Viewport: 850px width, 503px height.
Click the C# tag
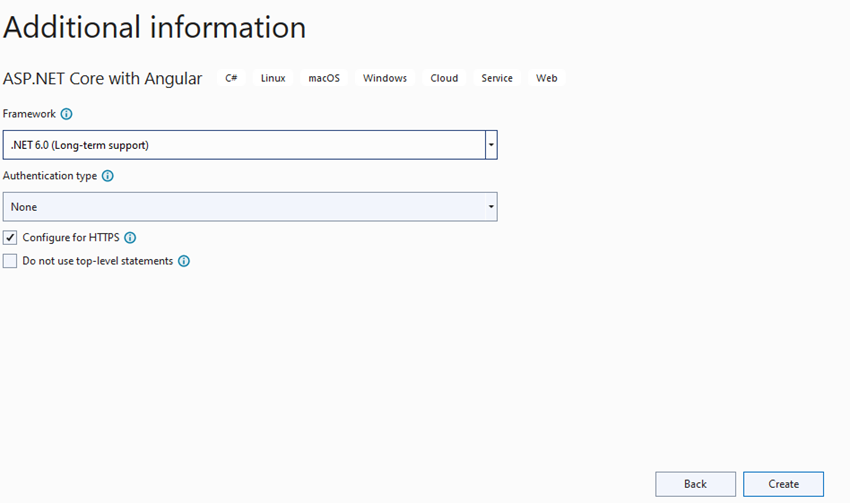coord(232,78)
